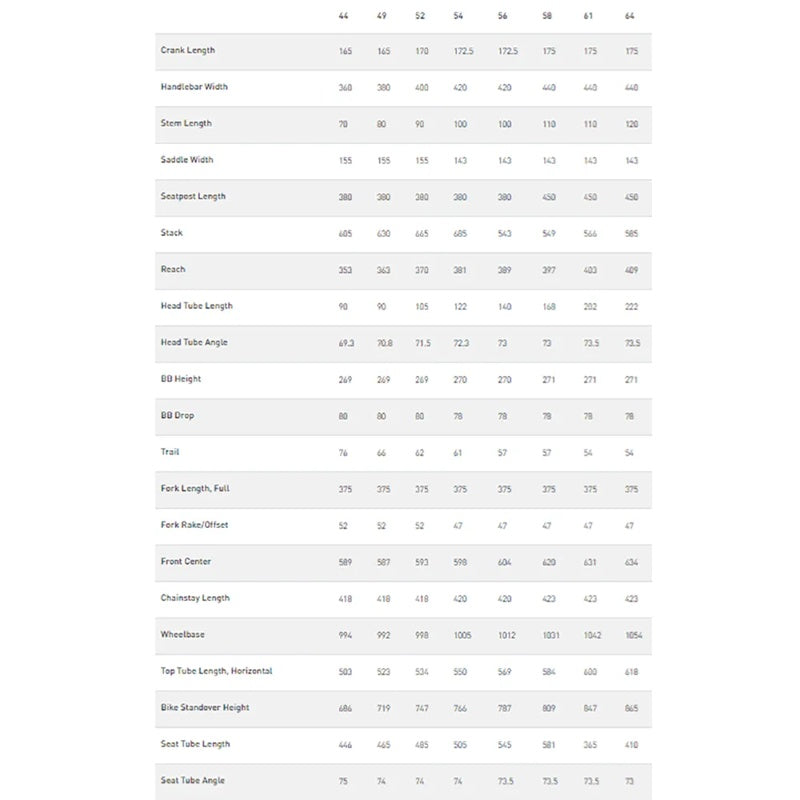Click the BB Drop row label
The height and width of the screenshot is (800, 800).
177,415
